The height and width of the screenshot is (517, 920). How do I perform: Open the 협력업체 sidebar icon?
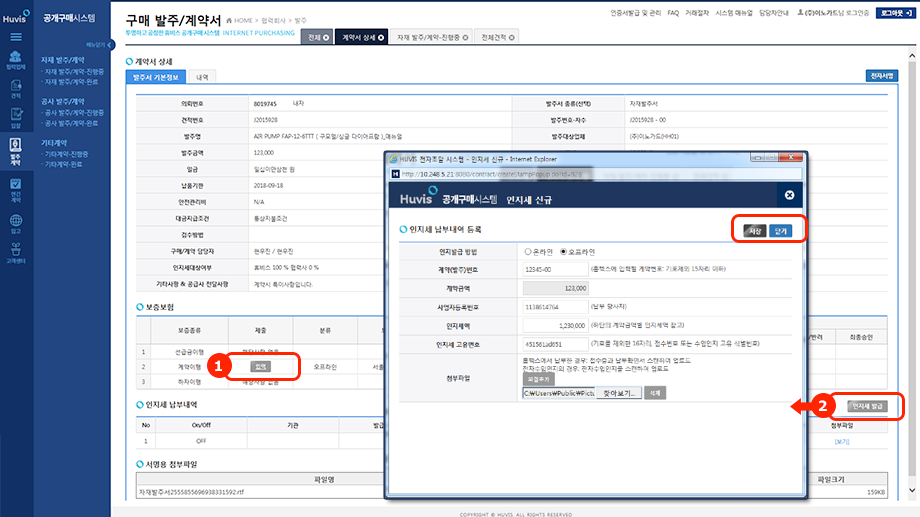[16, 60]
